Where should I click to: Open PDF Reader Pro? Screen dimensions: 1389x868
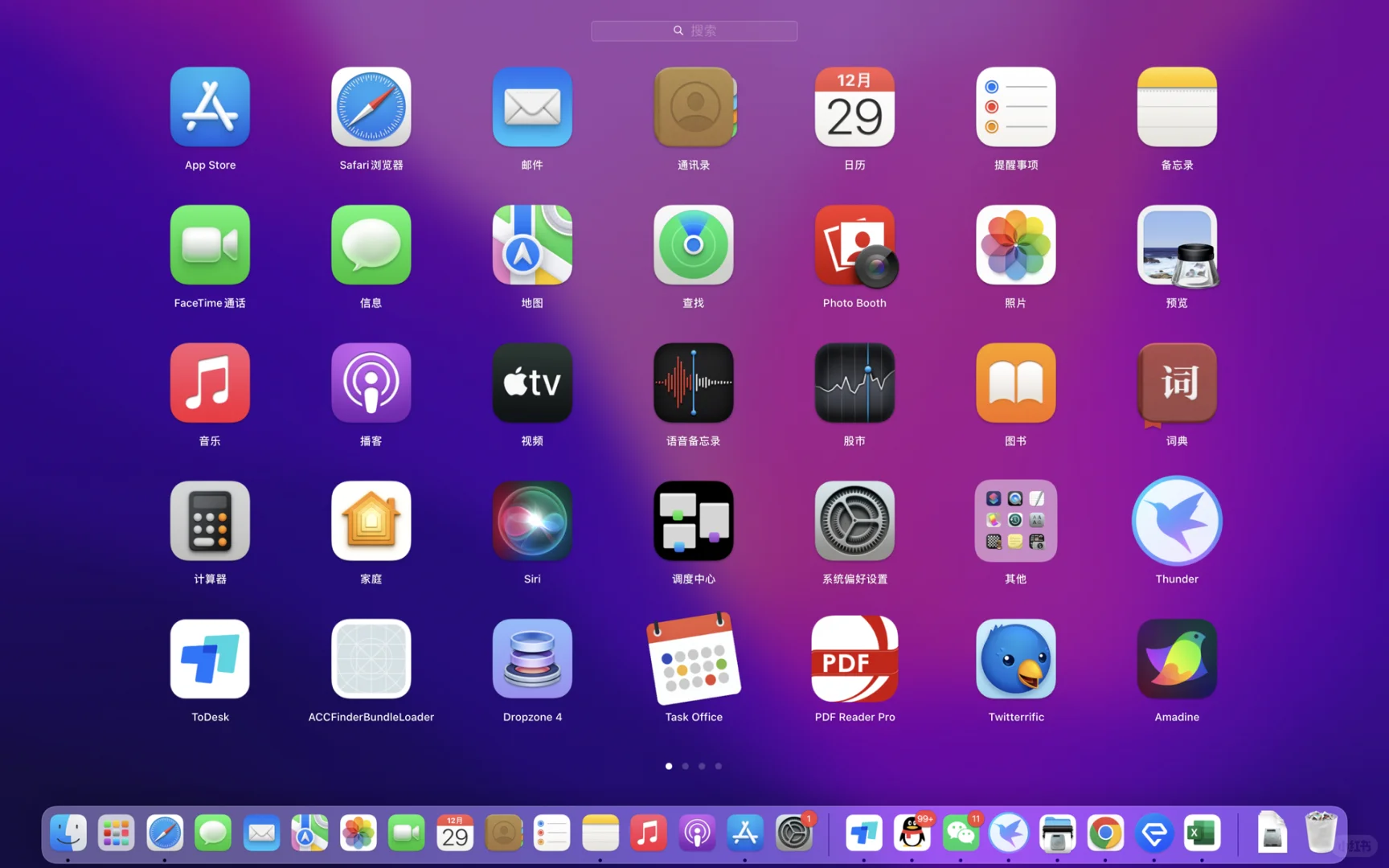854,658
